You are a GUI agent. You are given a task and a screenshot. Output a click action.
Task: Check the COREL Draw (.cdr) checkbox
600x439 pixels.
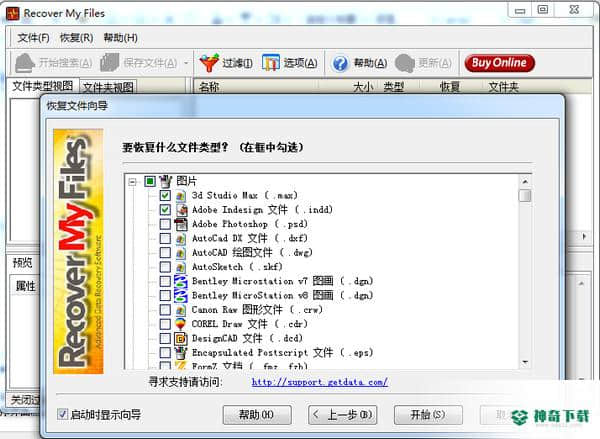click(x=165, y=324)
